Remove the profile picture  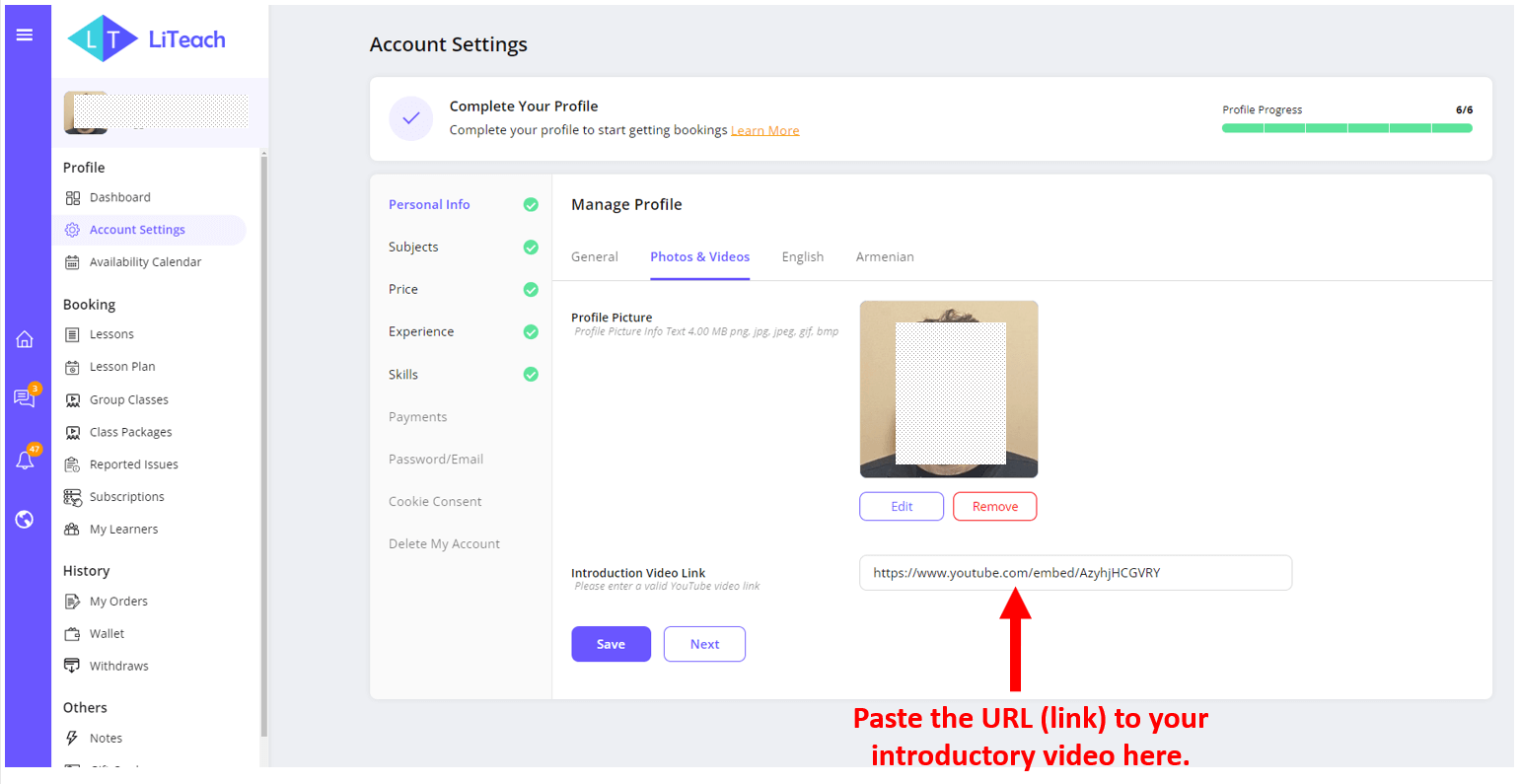[x=994, y=507]
